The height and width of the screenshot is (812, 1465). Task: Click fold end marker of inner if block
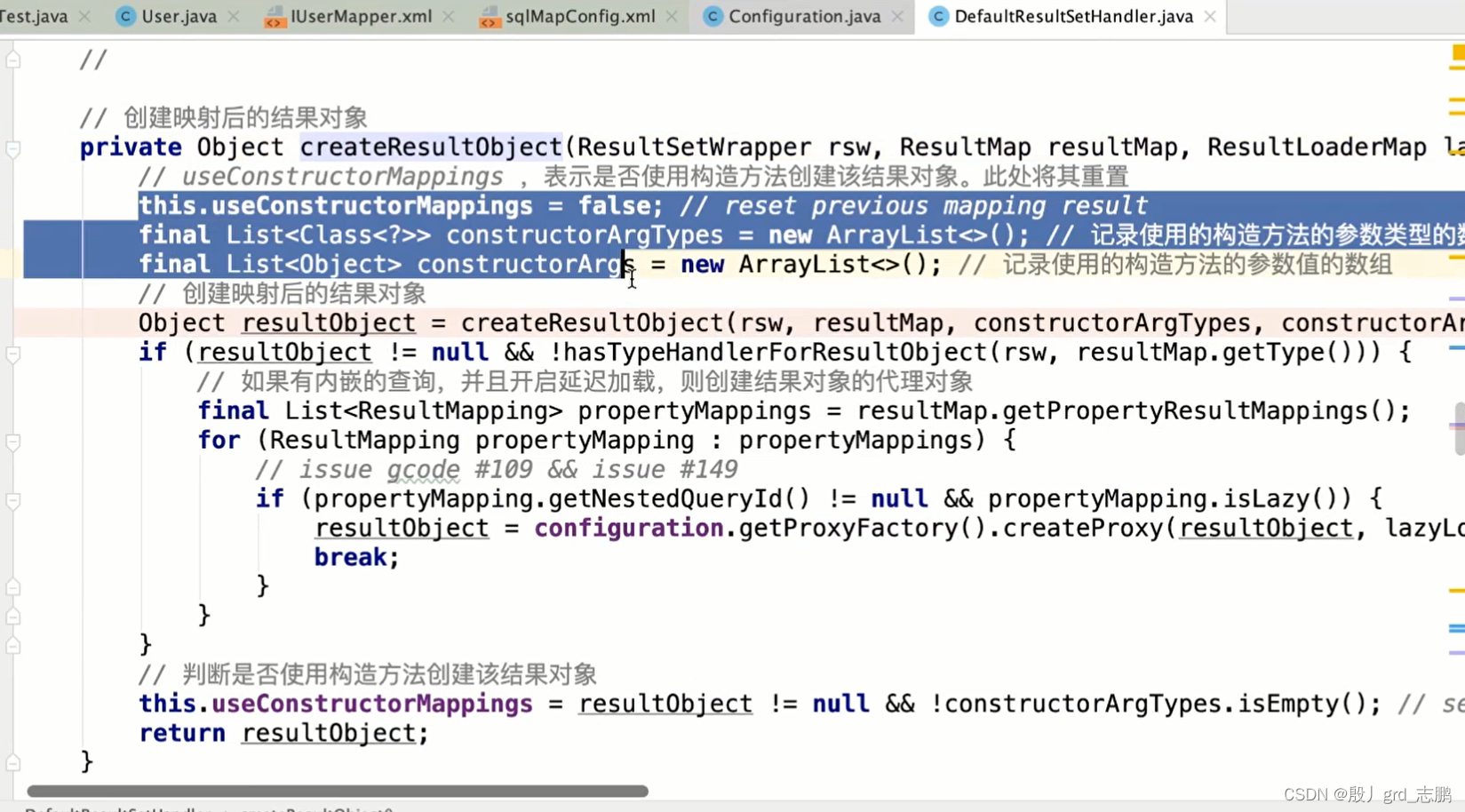pos(13,586)
